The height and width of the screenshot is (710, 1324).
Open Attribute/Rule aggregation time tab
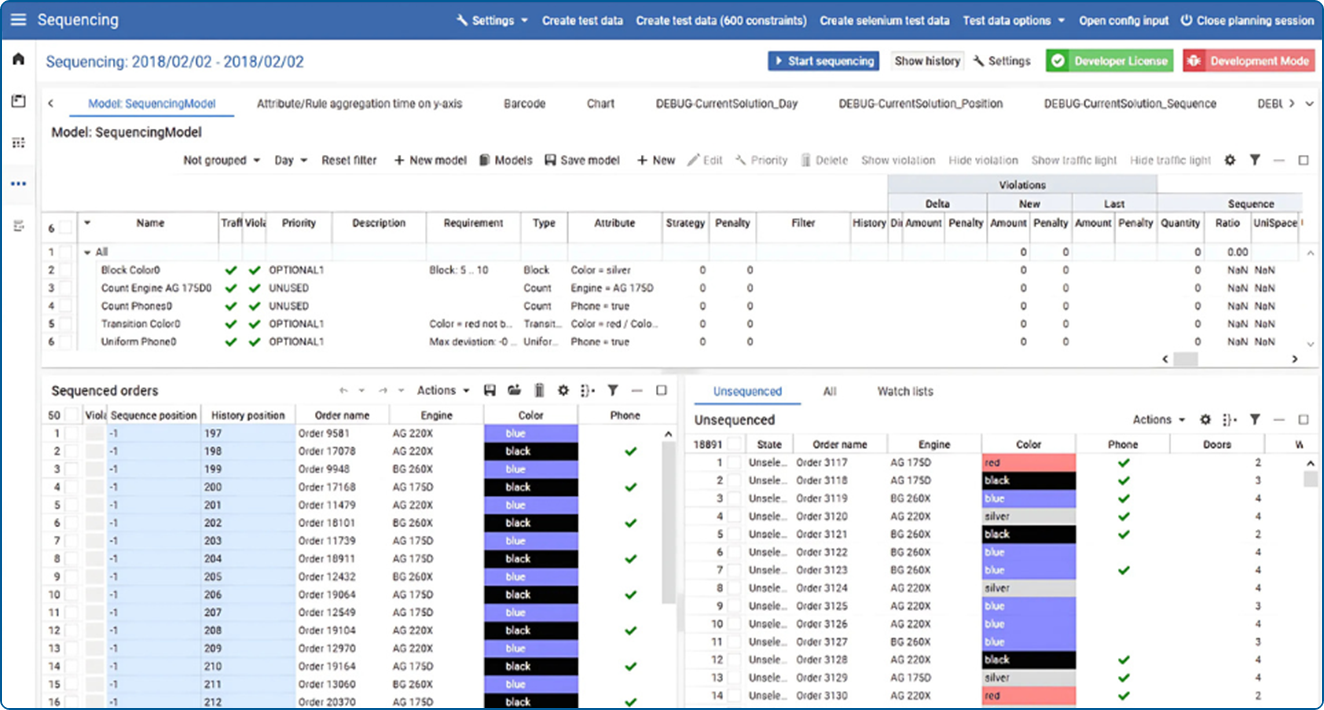[359, 103]
